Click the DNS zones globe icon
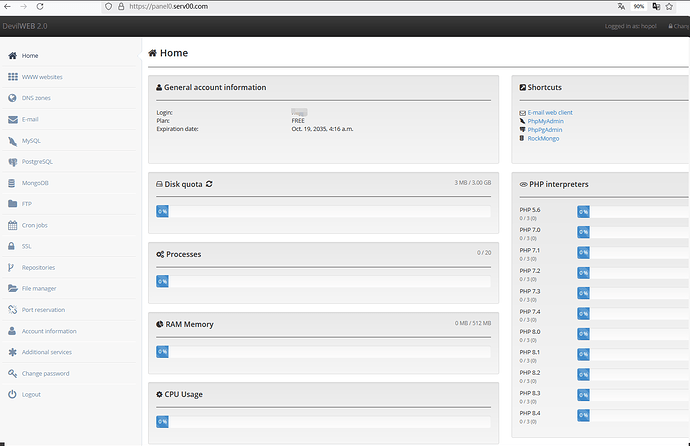The width and height of the screenshot is (690, 446). pos(12,98)
